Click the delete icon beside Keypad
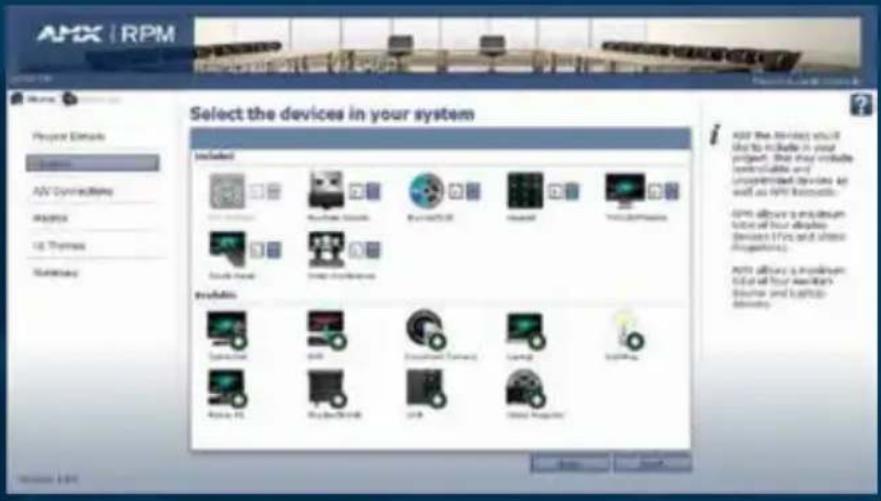This screenshot has height=501, width=881. (x=571, y=192)
